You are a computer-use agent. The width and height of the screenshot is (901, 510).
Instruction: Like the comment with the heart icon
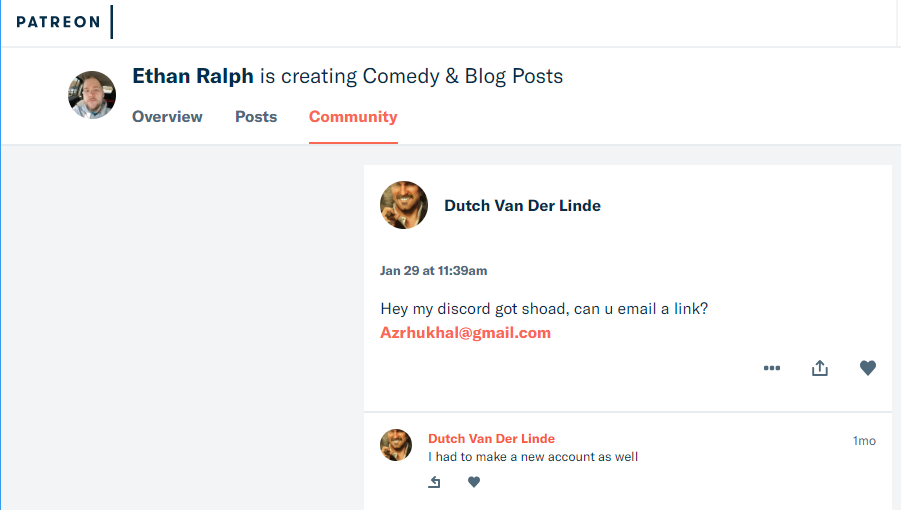(x=473, y=482)
